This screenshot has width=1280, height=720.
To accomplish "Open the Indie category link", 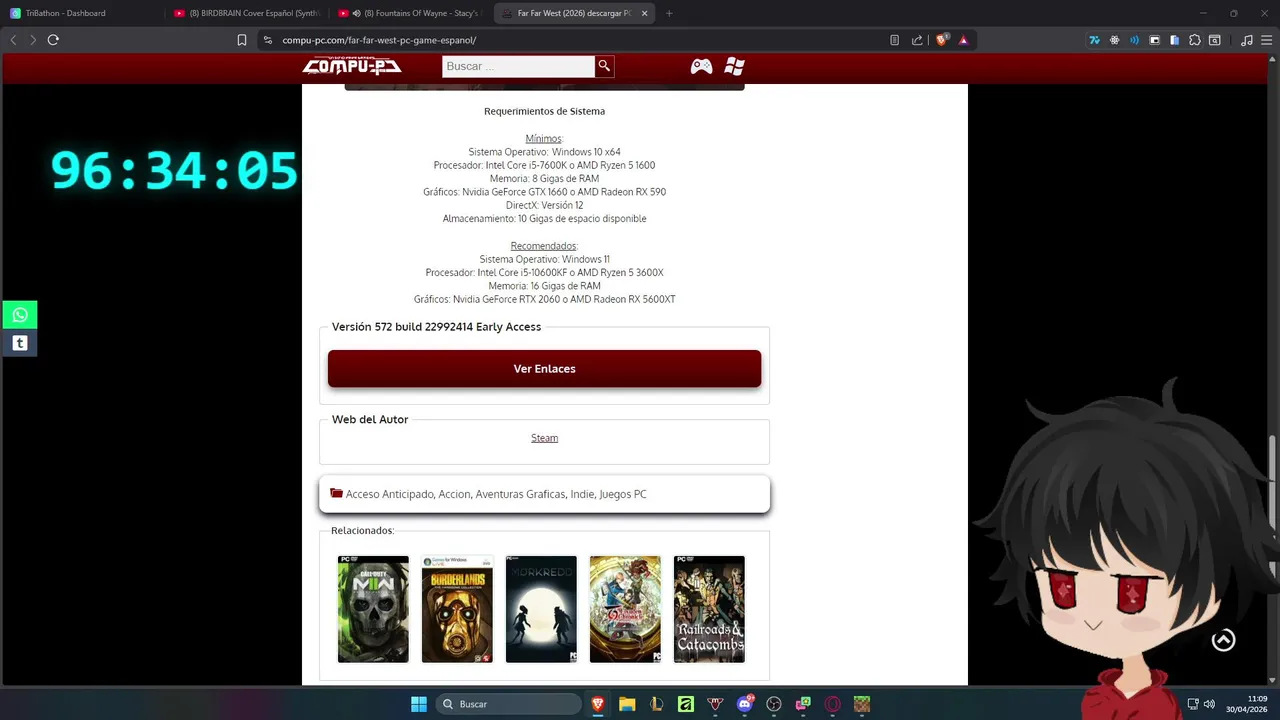I will (x=582, y=494).
